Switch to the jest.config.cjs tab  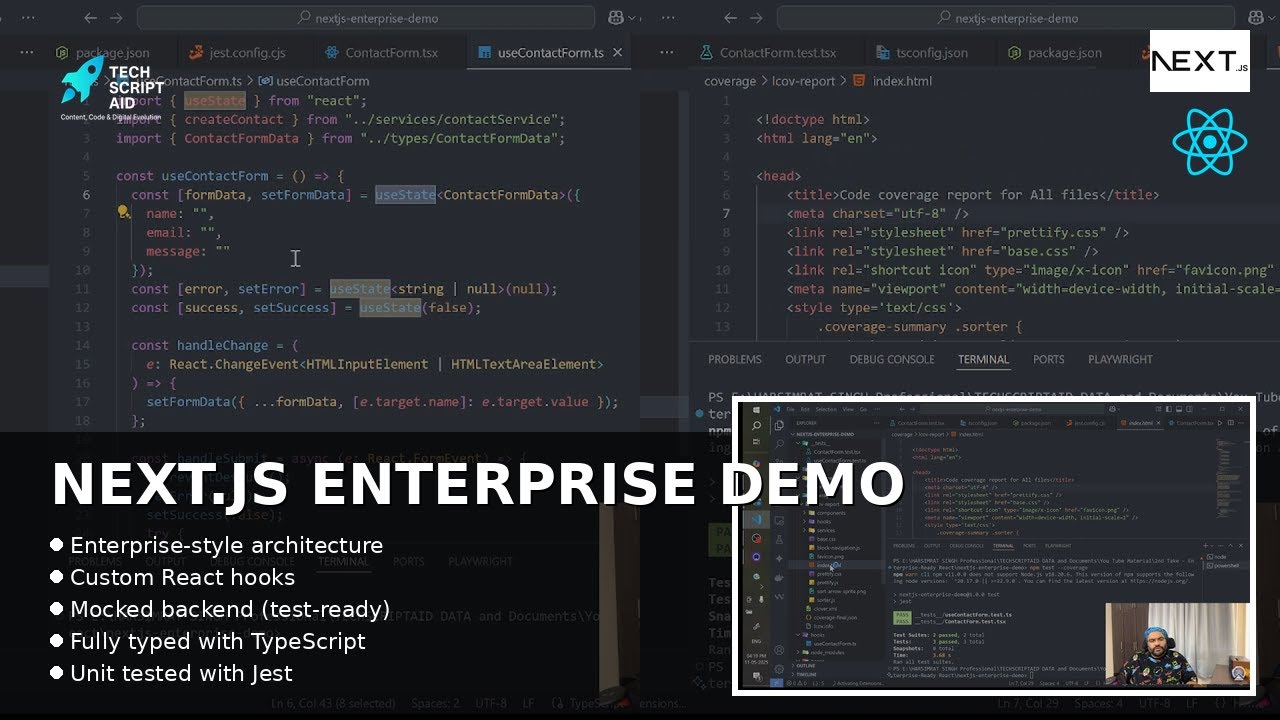tap(237, 53)
